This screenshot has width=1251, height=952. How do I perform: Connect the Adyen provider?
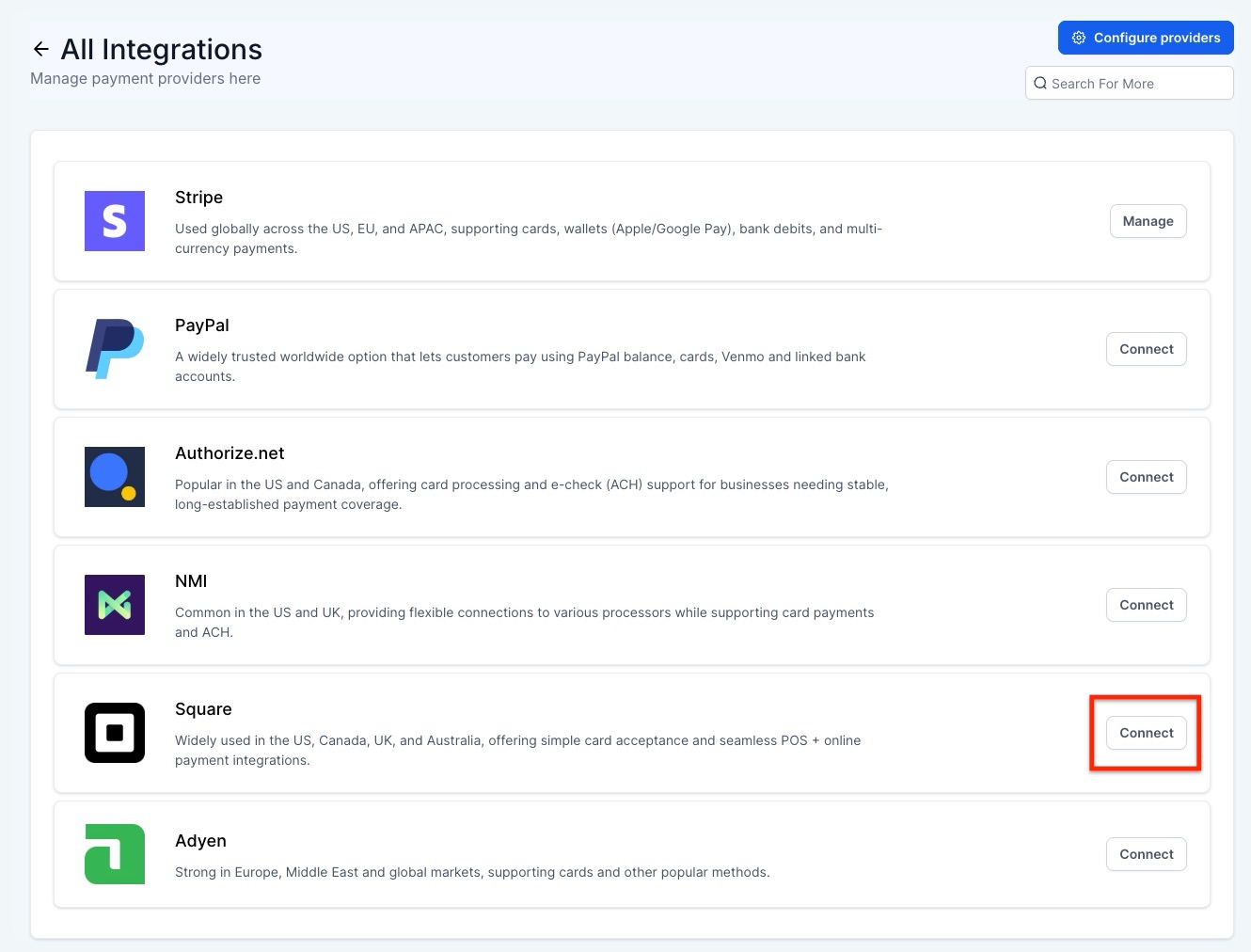pyautogui.click(x=1146, y=854)
